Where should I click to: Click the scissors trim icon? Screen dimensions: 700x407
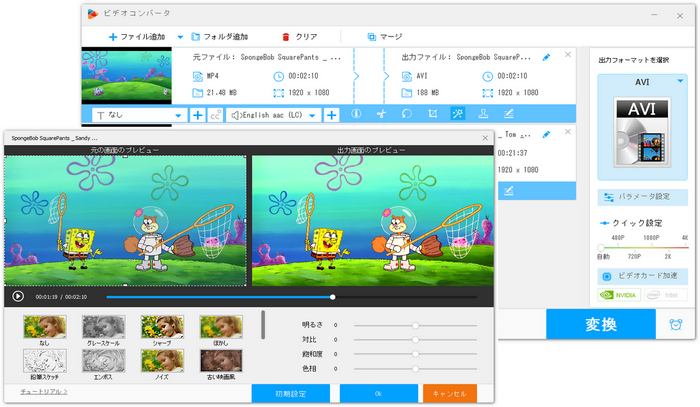click(381, 115)
